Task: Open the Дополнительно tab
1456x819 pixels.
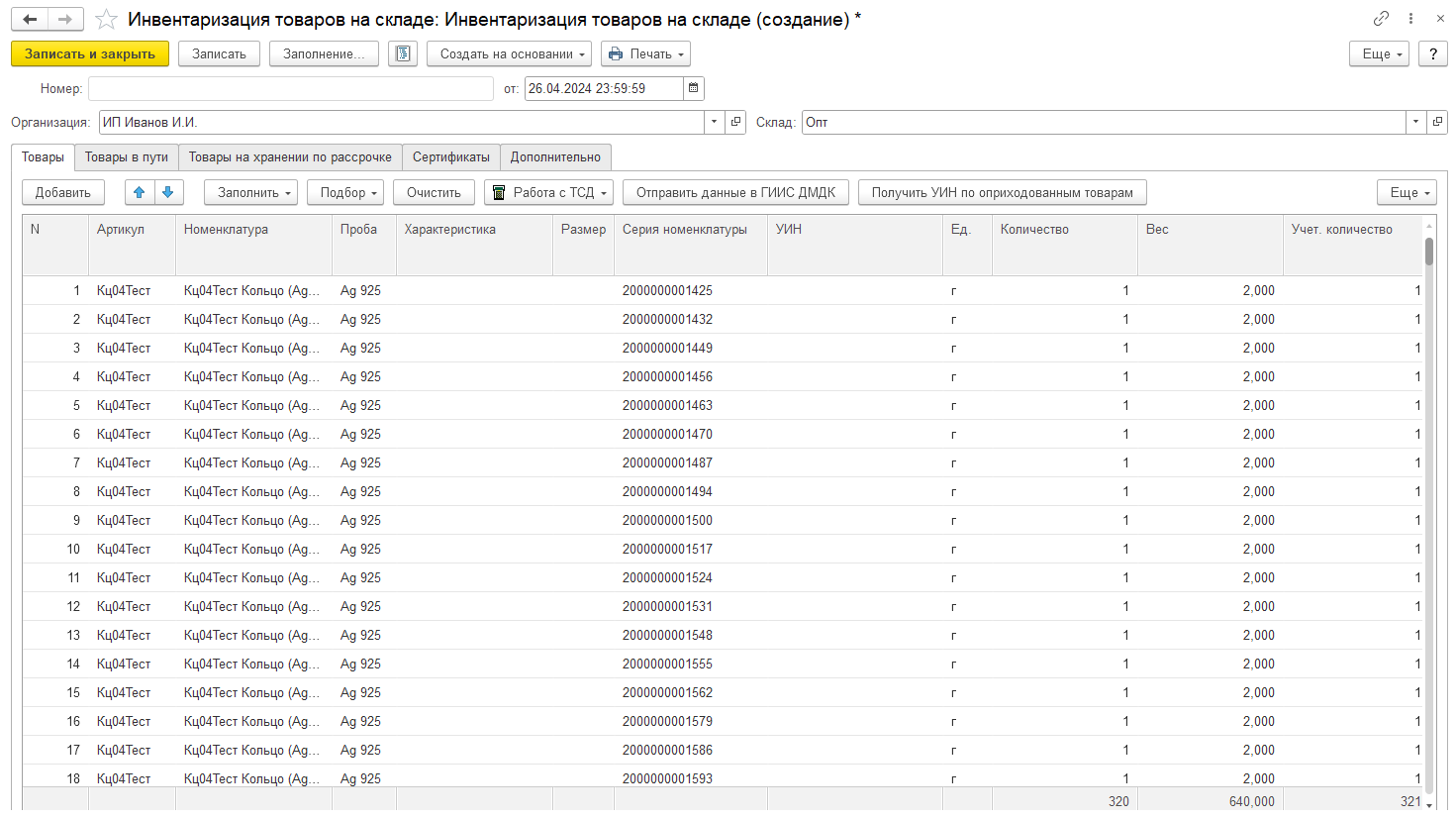Action: pyautogui.click(x=555, y=157)
